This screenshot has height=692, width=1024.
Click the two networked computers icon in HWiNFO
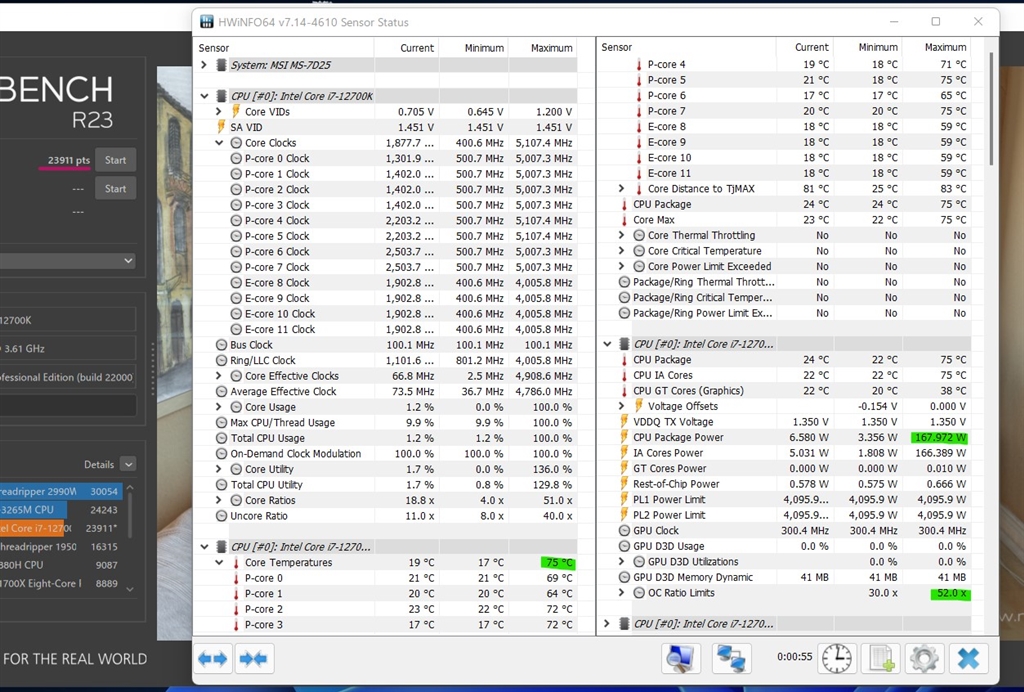click(x=731, y=658)
